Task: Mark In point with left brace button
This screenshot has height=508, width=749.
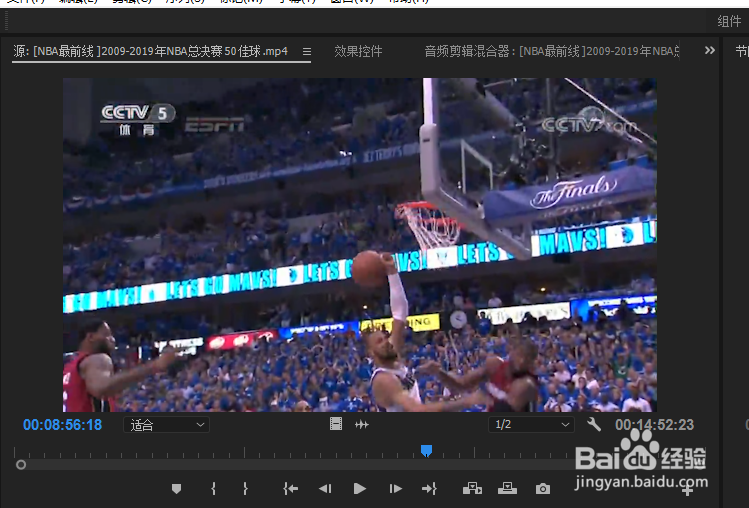Action: (x=214, y=488)
